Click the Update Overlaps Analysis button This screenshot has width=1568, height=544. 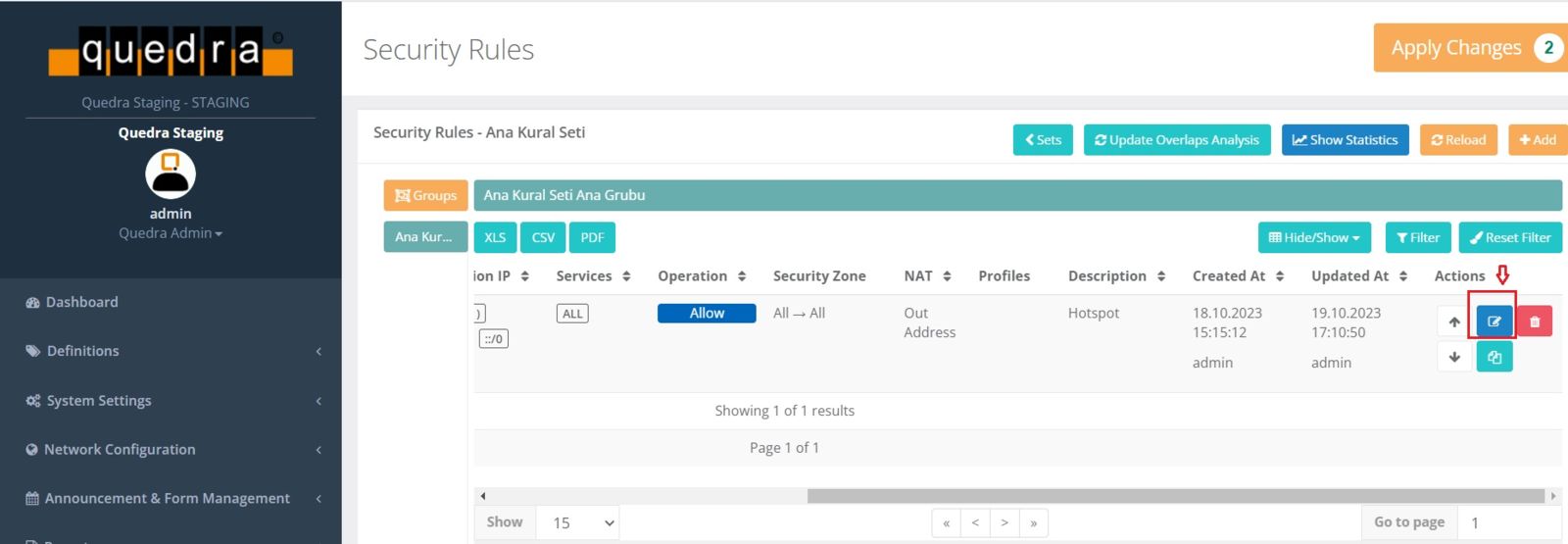click(x=1176, y=140)
